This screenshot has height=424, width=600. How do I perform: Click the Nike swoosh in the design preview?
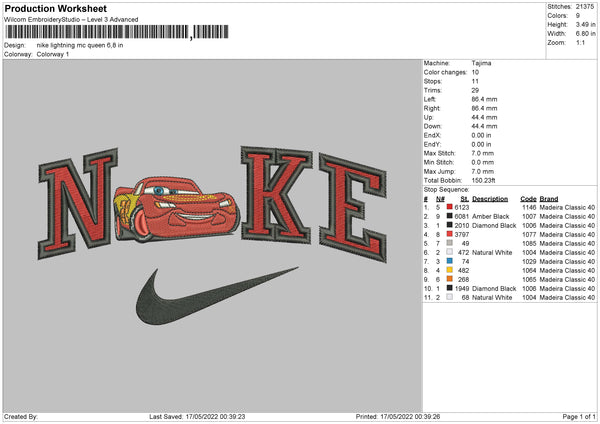point(217,296)
